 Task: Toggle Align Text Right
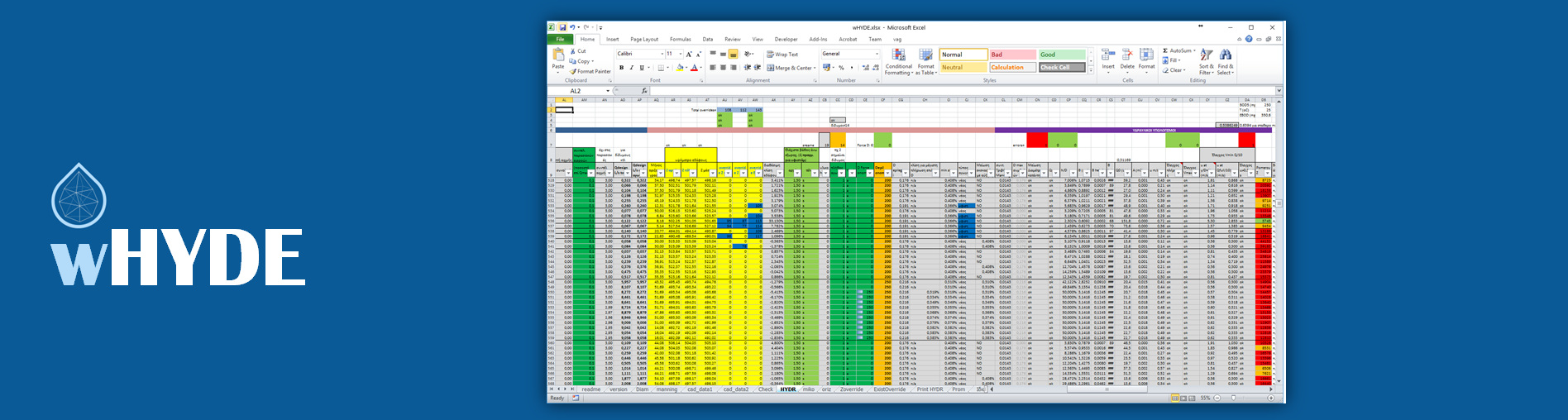pos(734,68)
